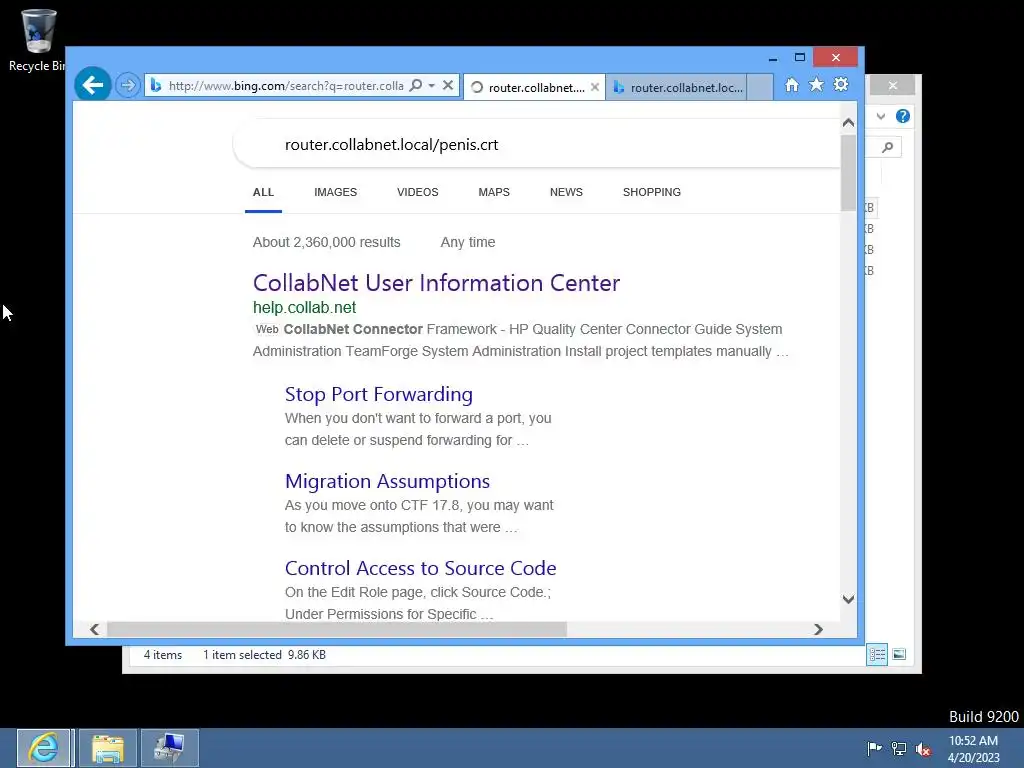Open Recycle Bin desktop icon
The image size is (1024, 768).
click(38, 40)
